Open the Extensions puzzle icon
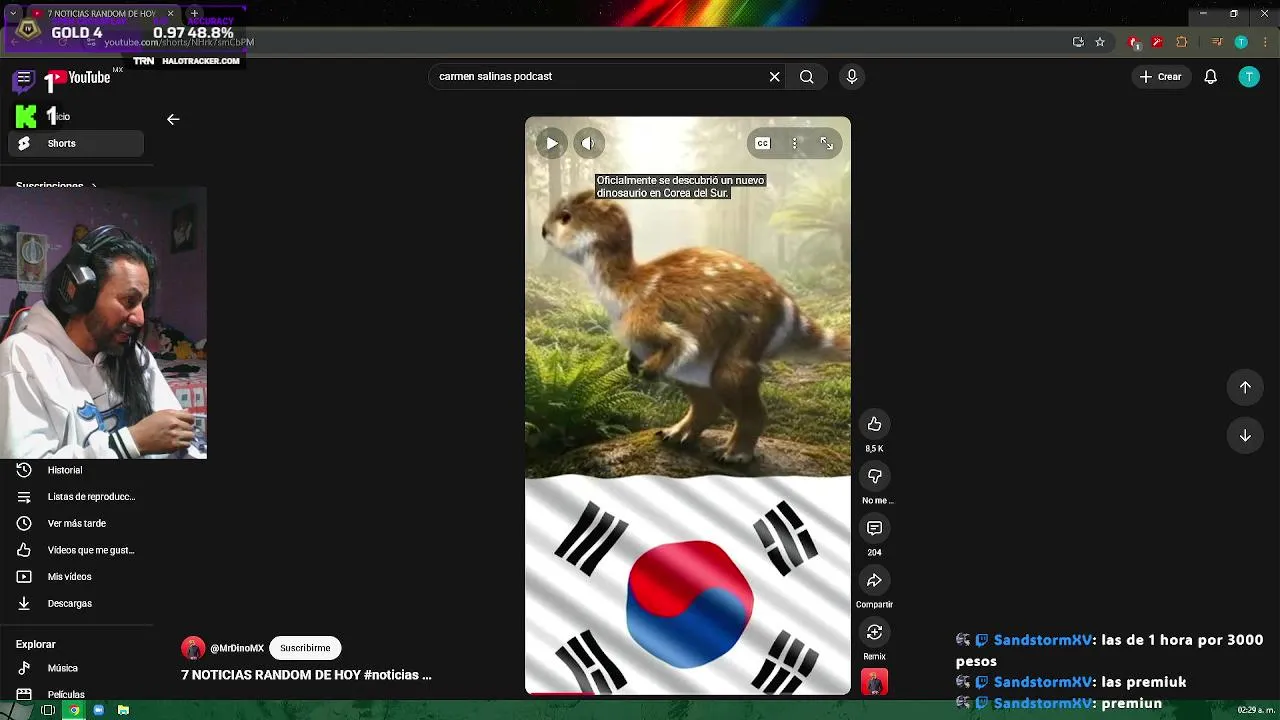This screenshot has width=1280, height=720. (1181, 42)
